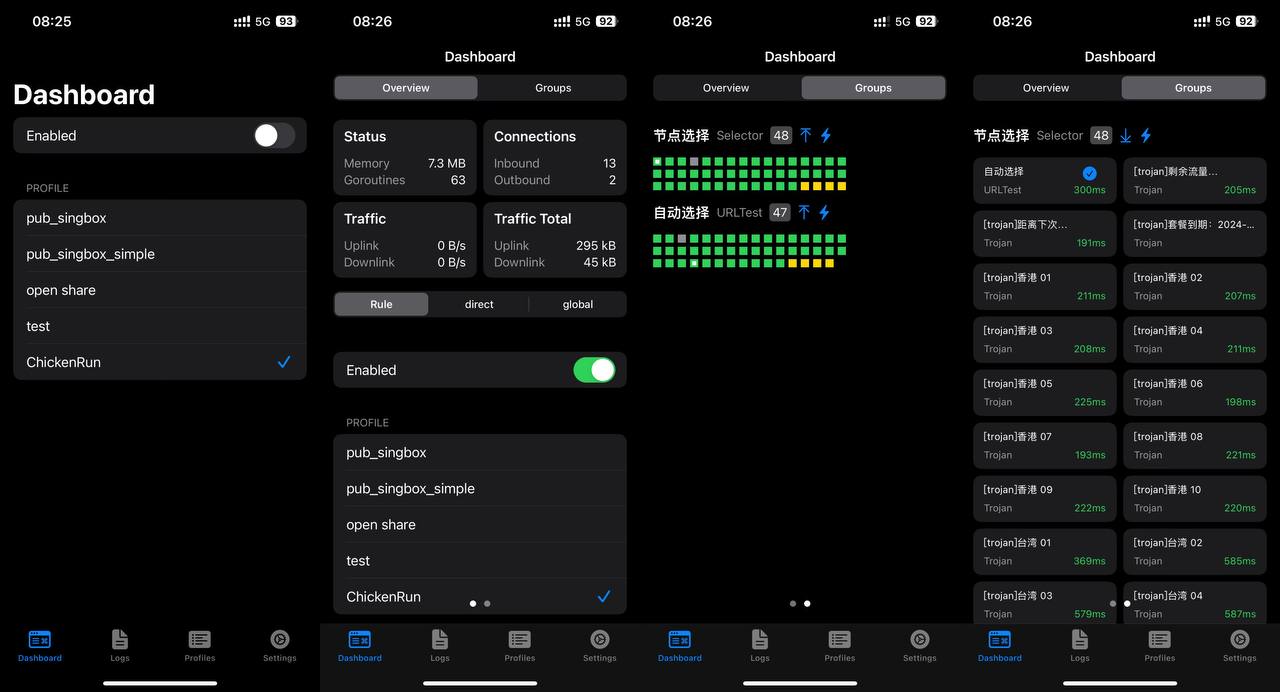Tap Profiles icon in the 08:25 screen's tab bar
The width and height of the screenshot is (1280, 692).
point(200,645)
